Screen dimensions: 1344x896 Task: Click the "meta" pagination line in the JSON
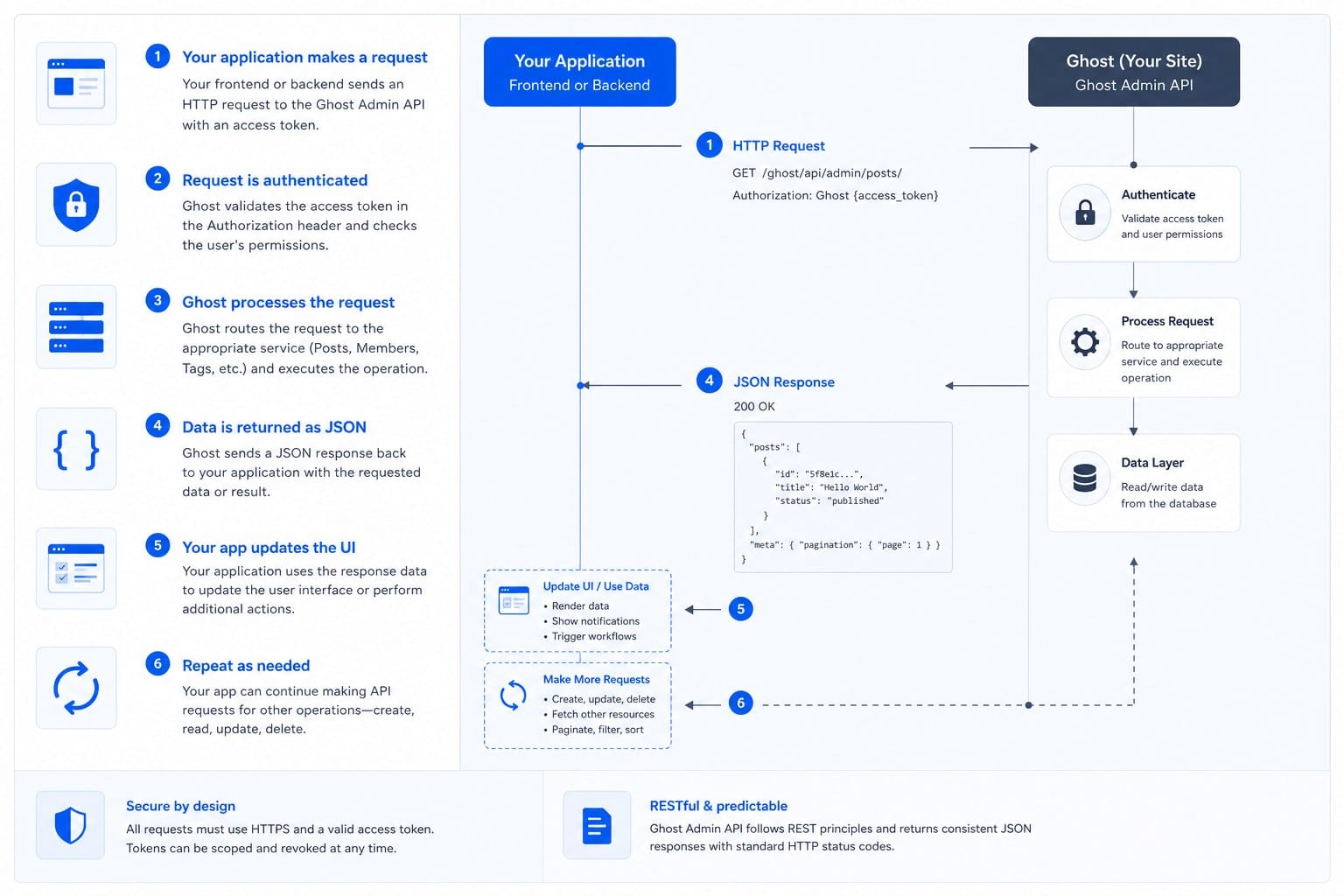tap(844, 545)
